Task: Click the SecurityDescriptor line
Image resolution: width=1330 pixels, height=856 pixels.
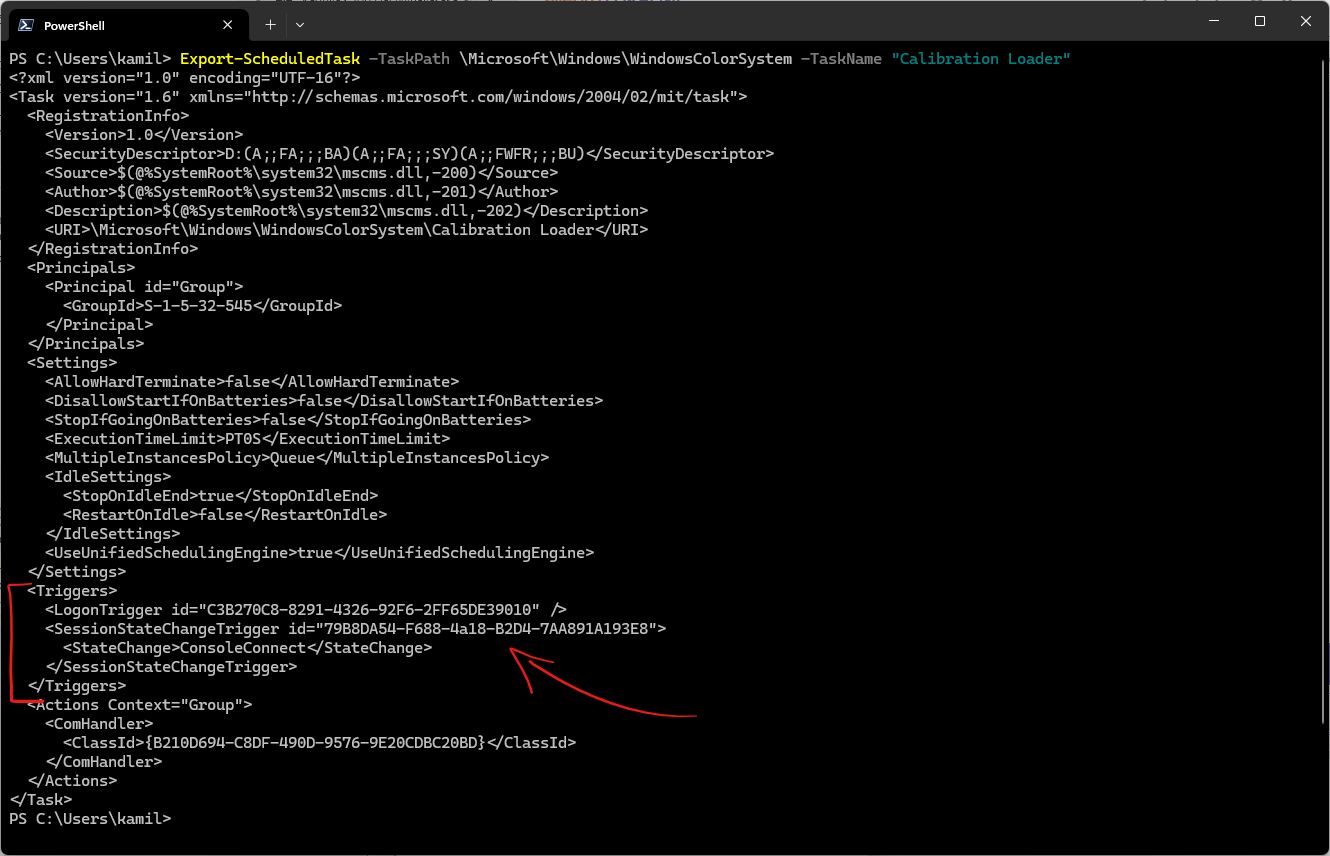Action: (x=410, y=154)
